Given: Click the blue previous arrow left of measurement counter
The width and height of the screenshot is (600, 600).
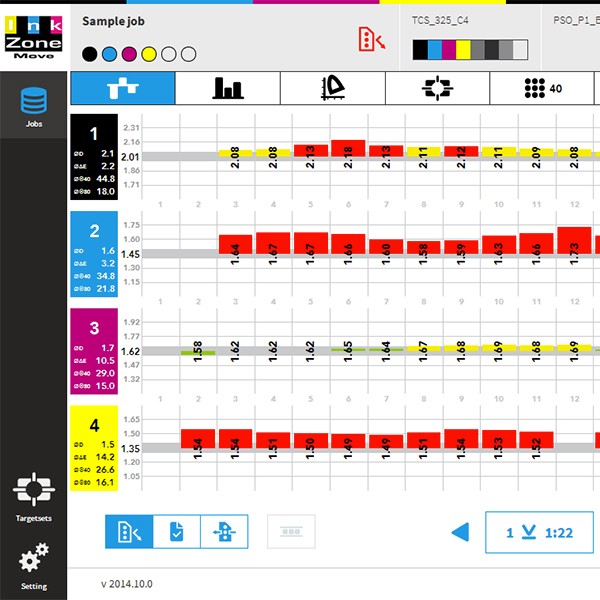Looking at the screenshot, I should tap(460, 532).
